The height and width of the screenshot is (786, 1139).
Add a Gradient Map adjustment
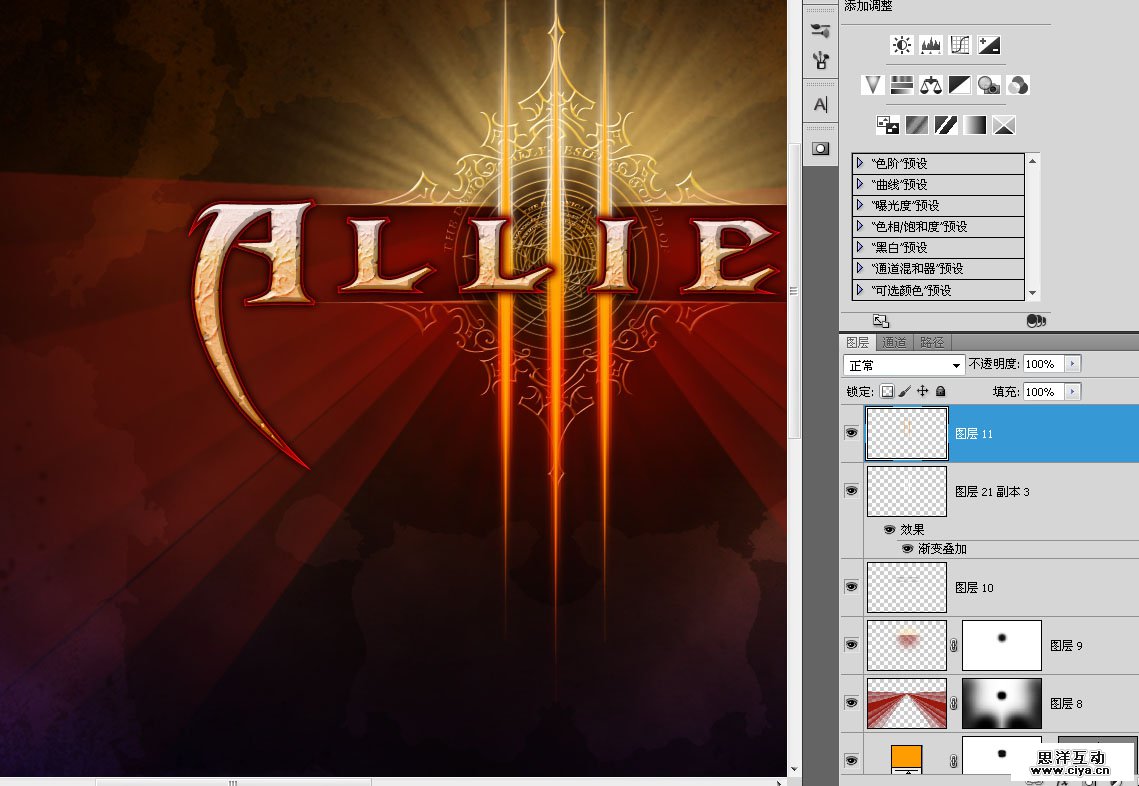click(x=975, y=125)
